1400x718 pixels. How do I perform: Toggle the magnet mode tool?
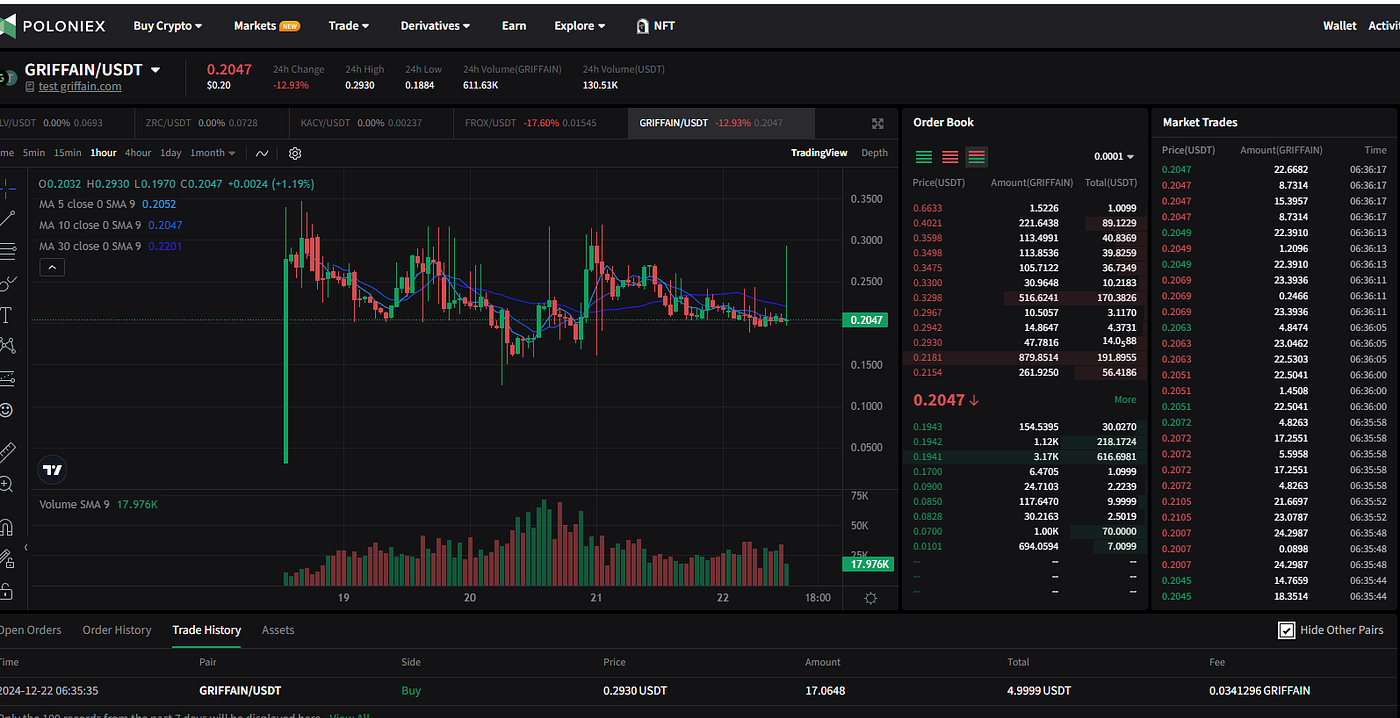(x=6, y=527)
